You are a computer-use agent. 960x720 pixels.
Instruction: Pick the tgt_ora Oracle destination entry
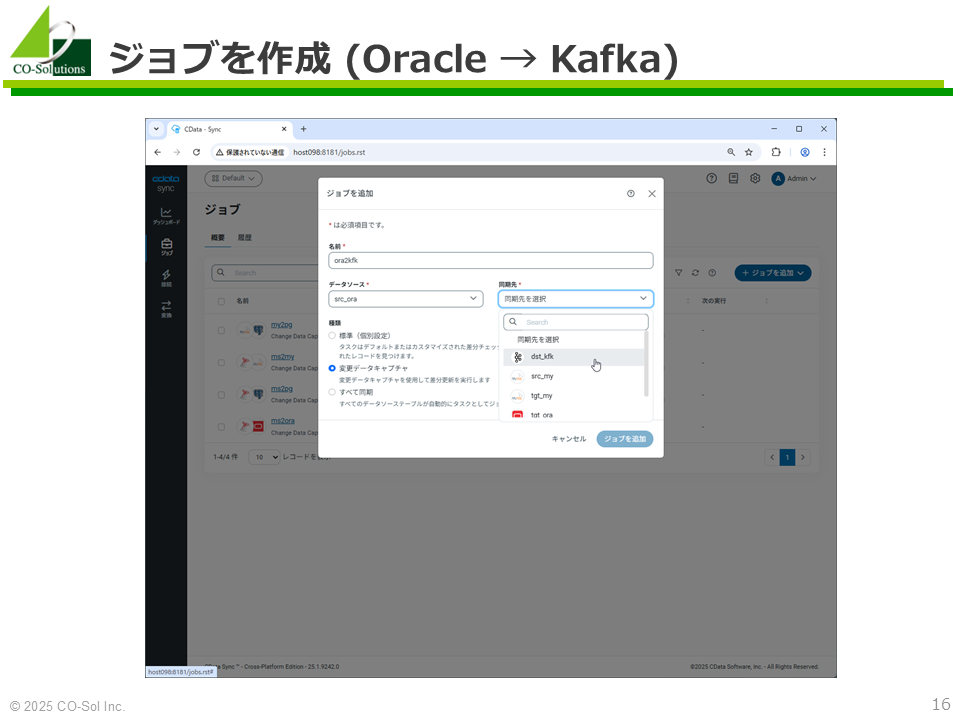(574, 415)
